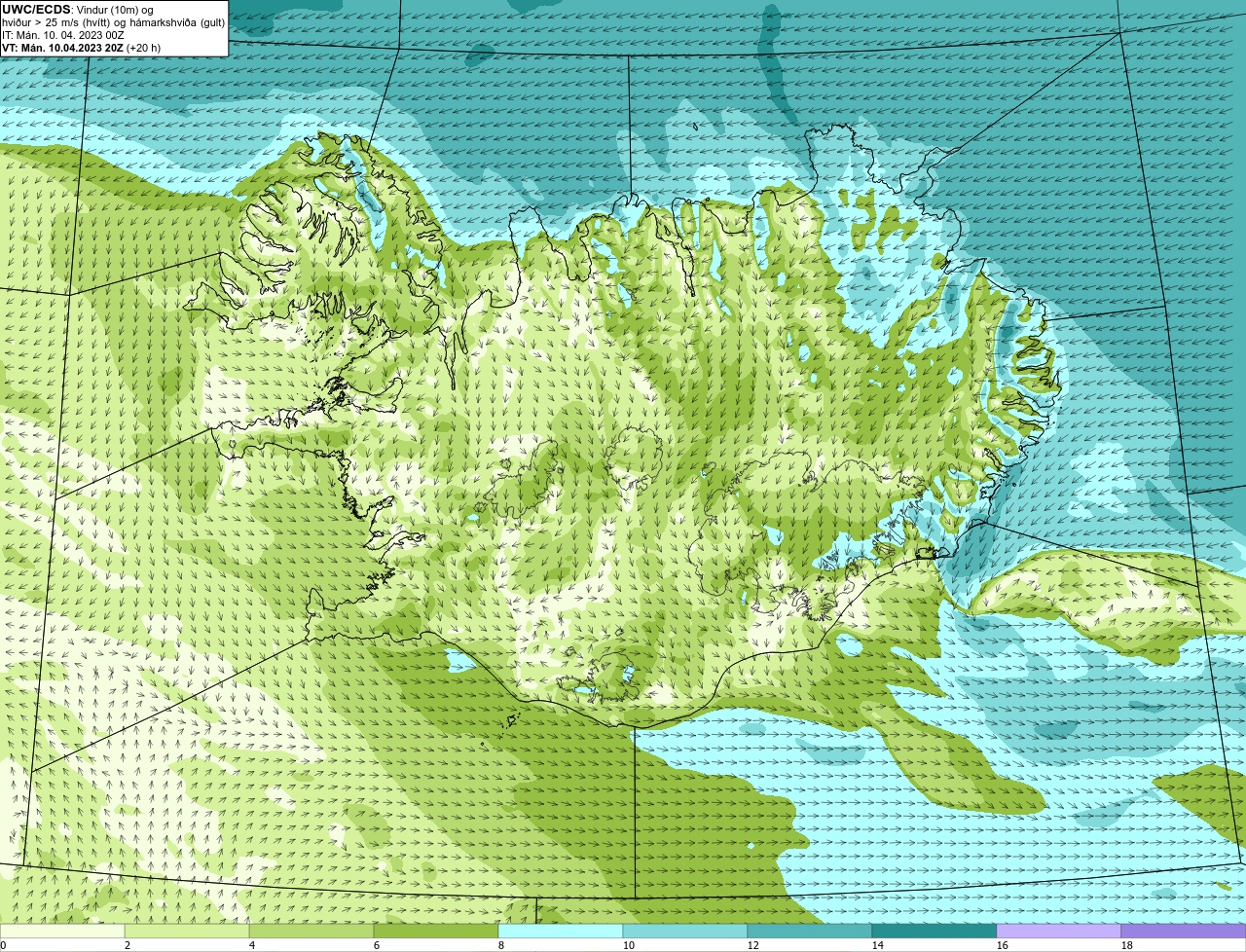The height and width of the screenshot is (952, 1246).
Task: Click the legend scale label '16'
Action: click(x=1003, y=945)
